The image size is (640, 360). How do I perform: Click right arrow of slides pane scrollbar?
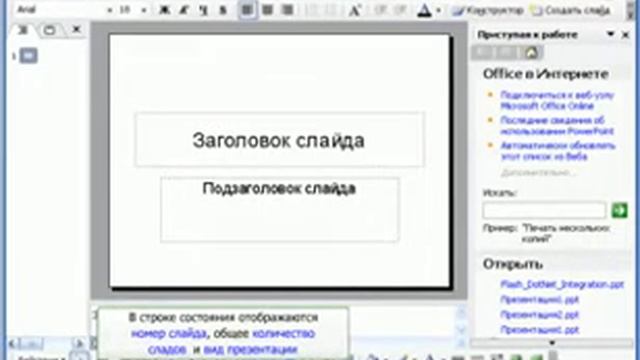point(79,344)
